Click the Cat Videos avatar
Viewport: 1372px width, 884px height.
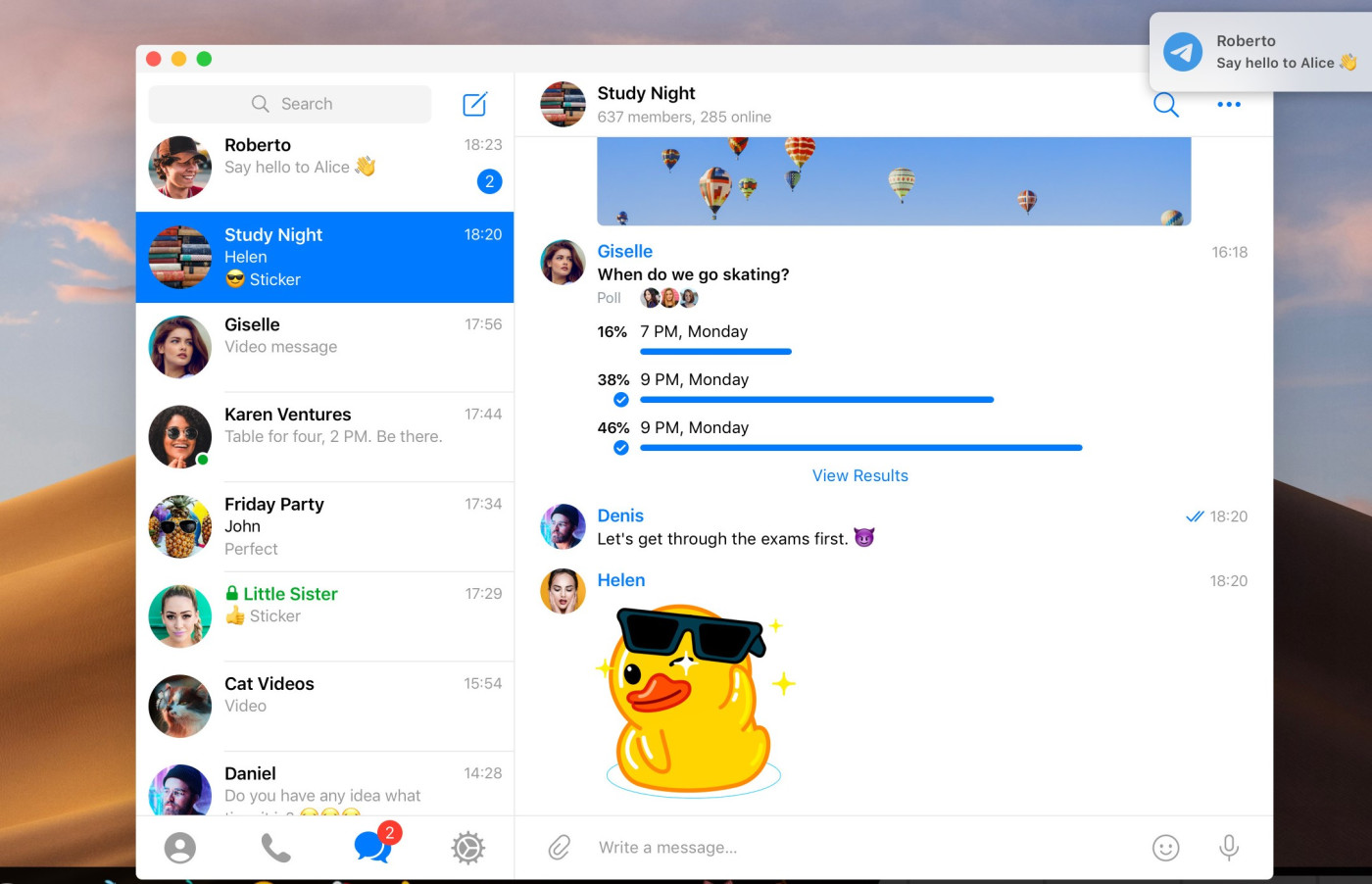[180, 707]
